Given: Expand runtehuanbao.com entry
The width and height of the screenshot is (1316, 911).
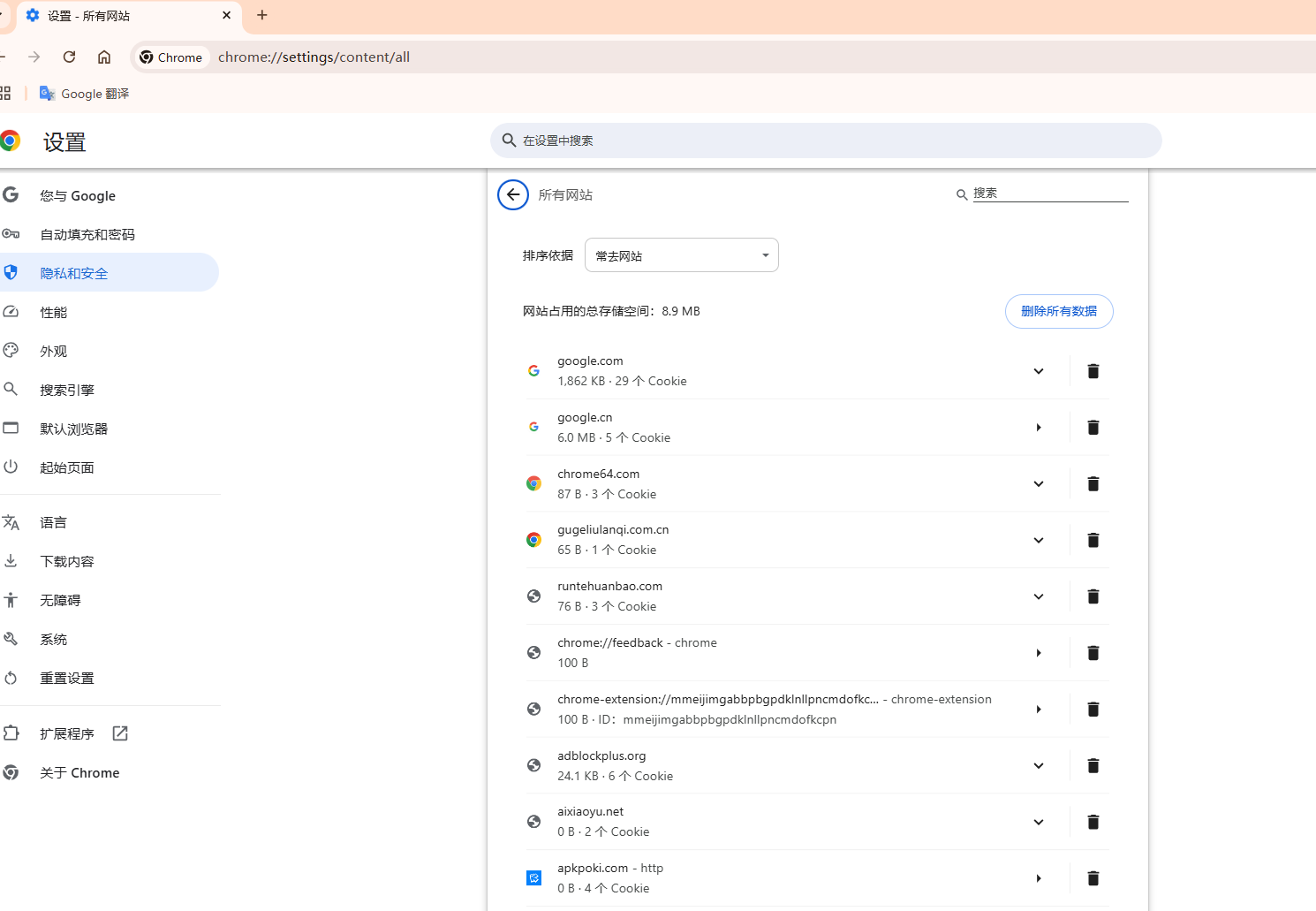Looking at the screenshot, I should coord(1039,596).
